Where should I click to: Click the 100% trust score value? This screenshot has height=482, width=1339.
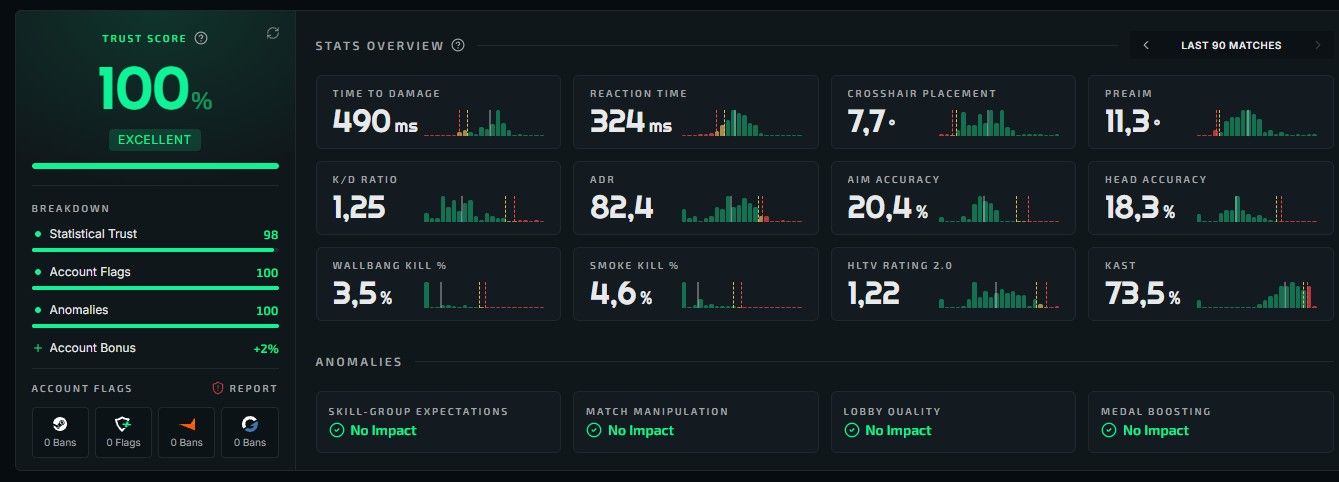[x=155, y=89]
